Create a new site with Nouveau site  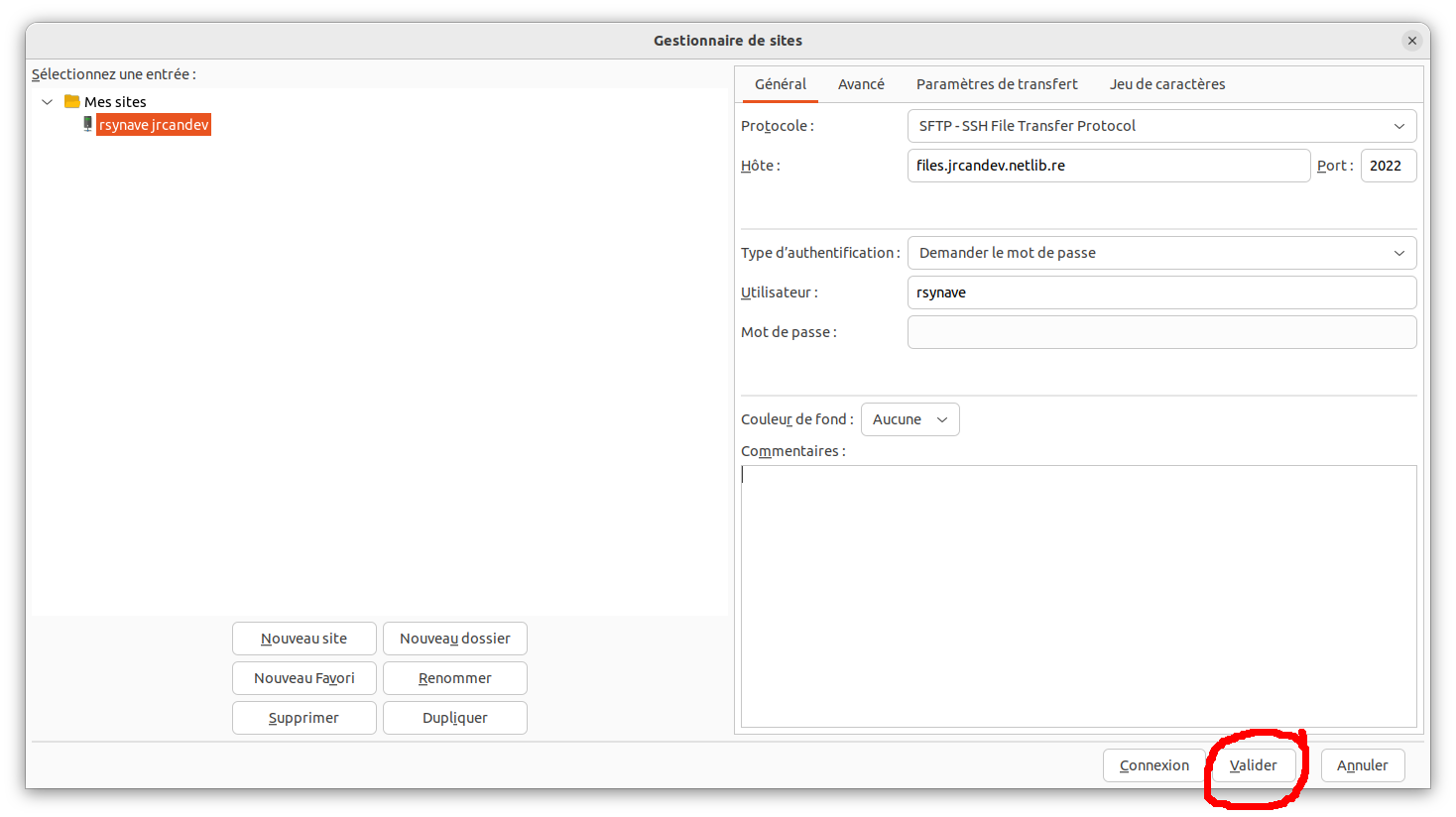click(x=303, y=639)
